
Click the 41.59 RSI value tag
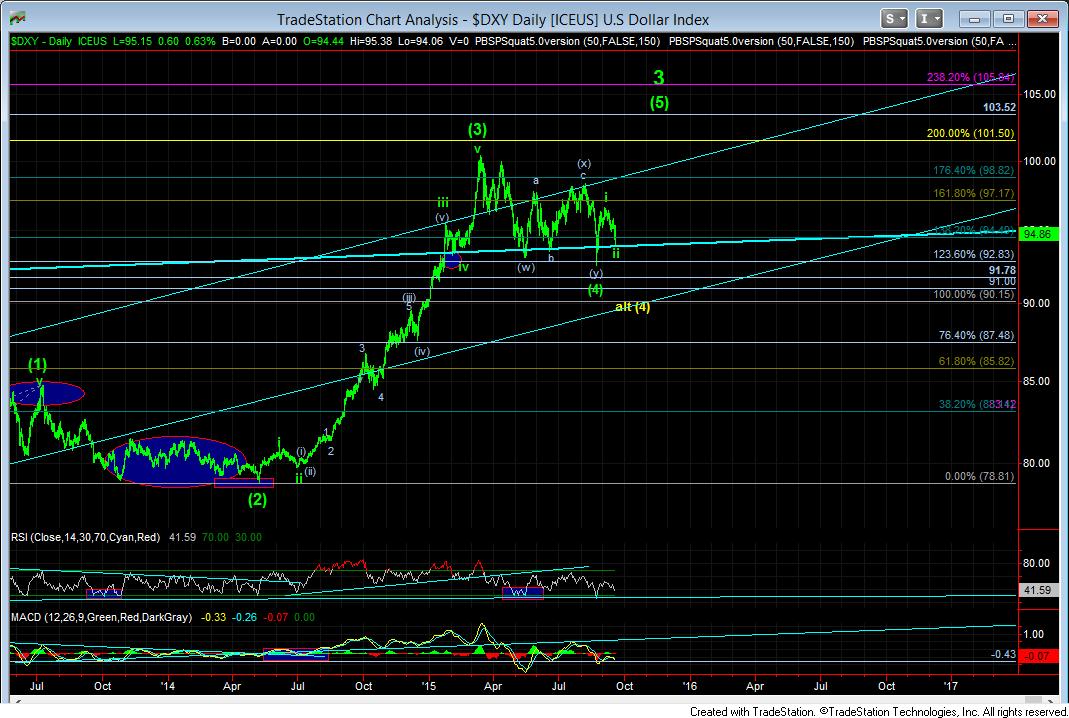coord(1038,590)
